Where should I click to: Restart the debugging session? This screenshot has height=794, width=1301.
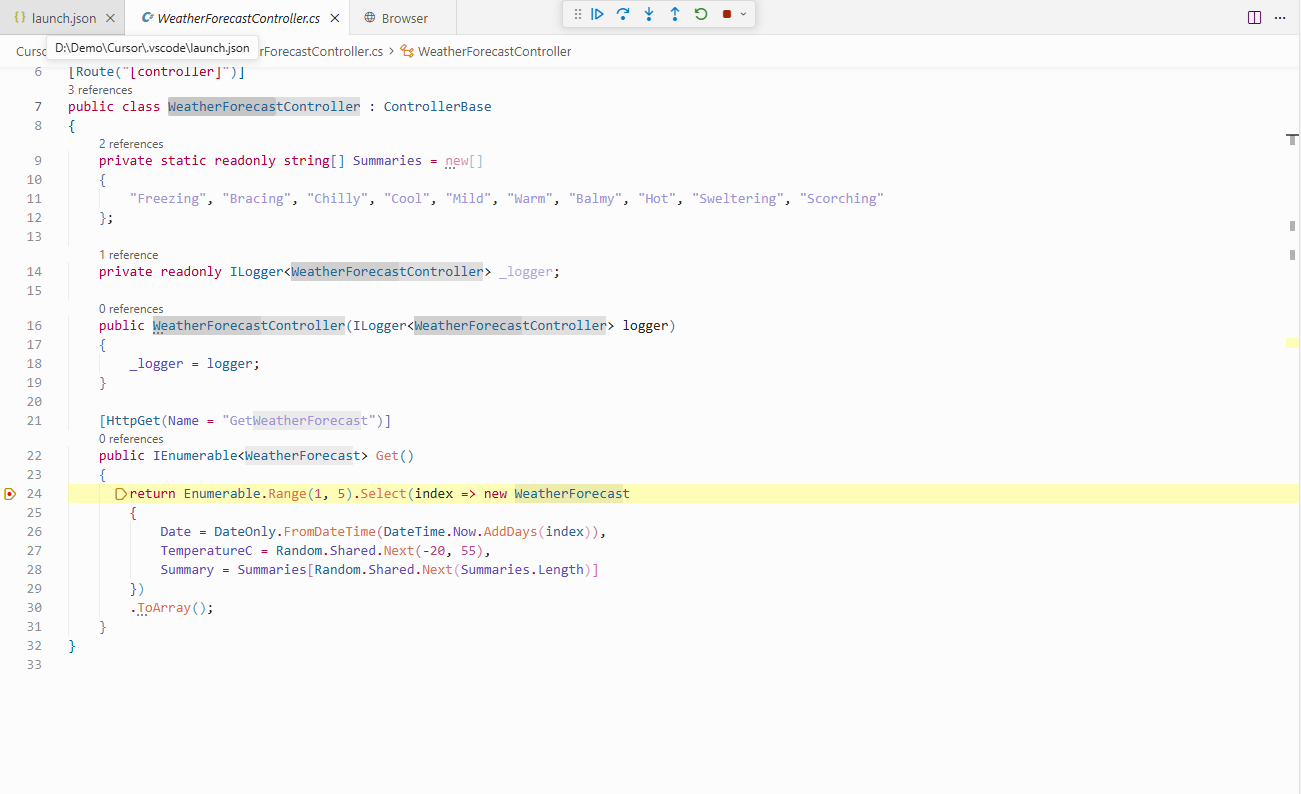click(x=701, y=14)
